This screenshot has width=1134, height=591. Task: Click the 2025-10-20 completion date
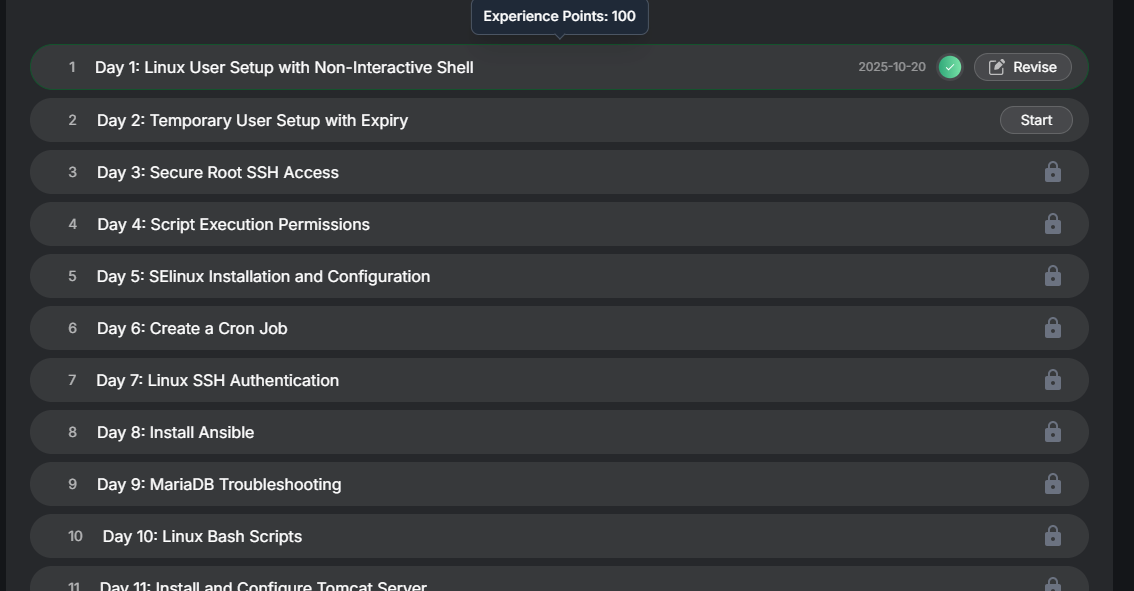[892, 67]
